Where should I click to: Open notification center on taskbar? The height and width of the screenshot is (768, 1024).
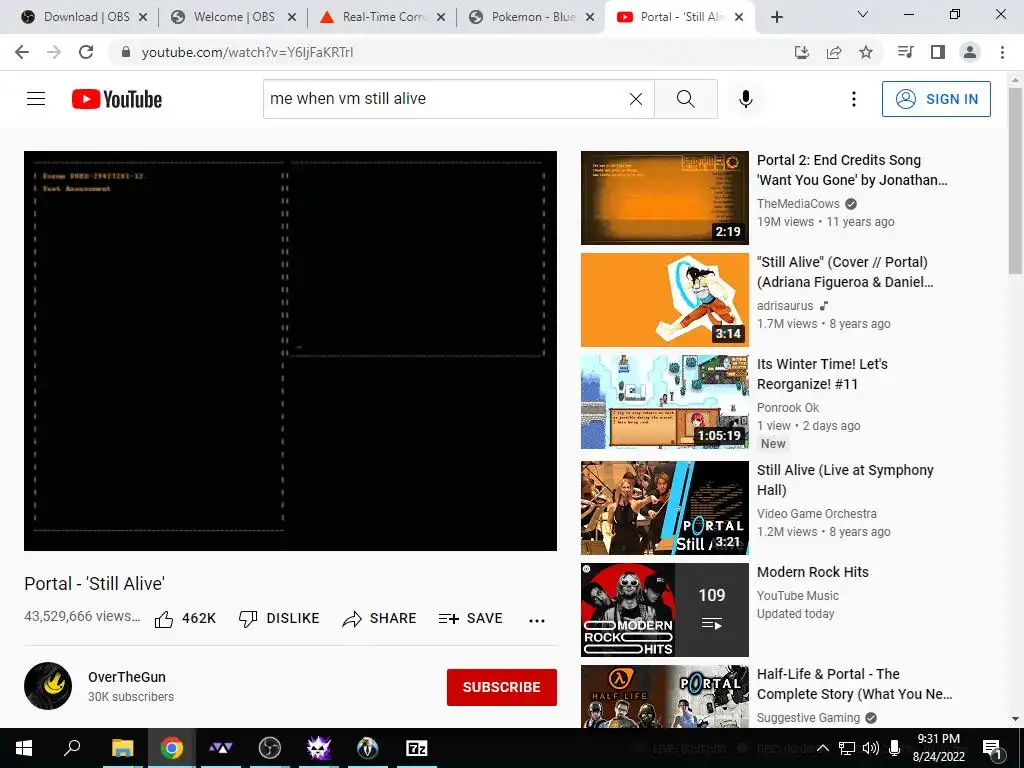coord(992,748)
